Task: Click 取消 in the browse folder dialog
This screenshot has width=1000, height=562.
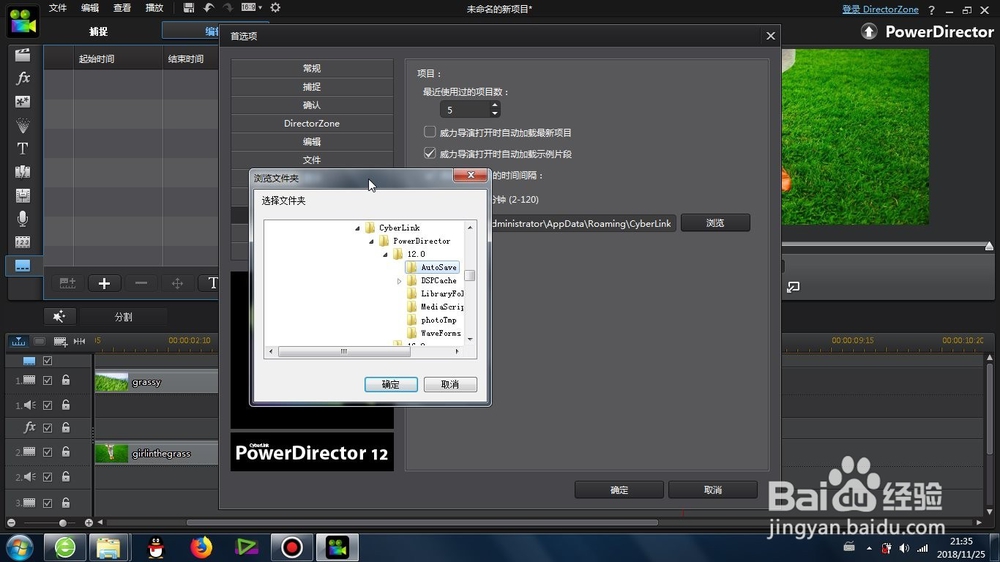Action: coord(450,384)
